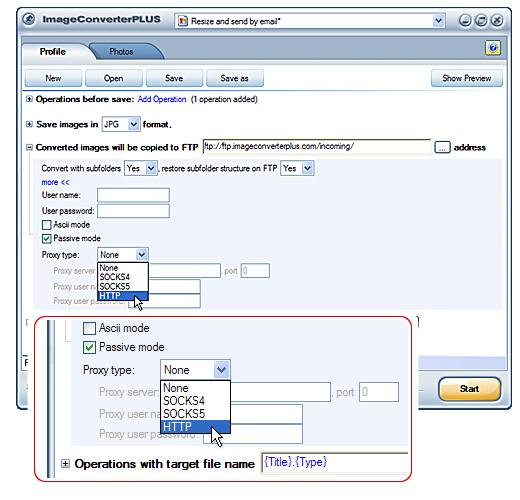Image resolution: width=520 pixels, height=500 pixels.
Task: Click the yellow Start button
Action: (470, 389)
